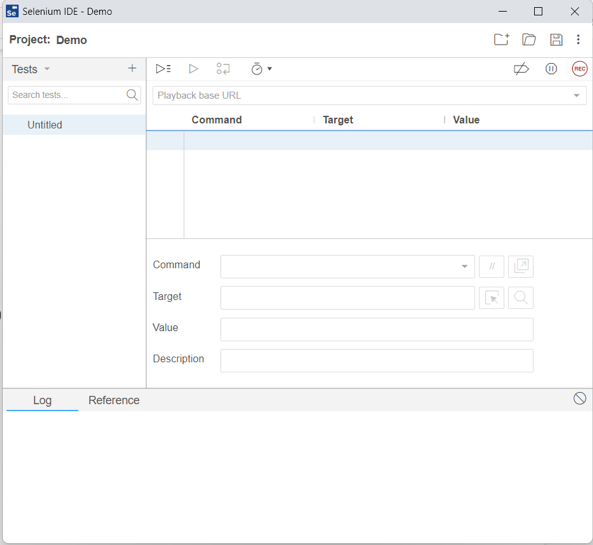Select the first empty command row
Image resolution: width=593 pixels, height=545 pixels.
coord(369,140)
